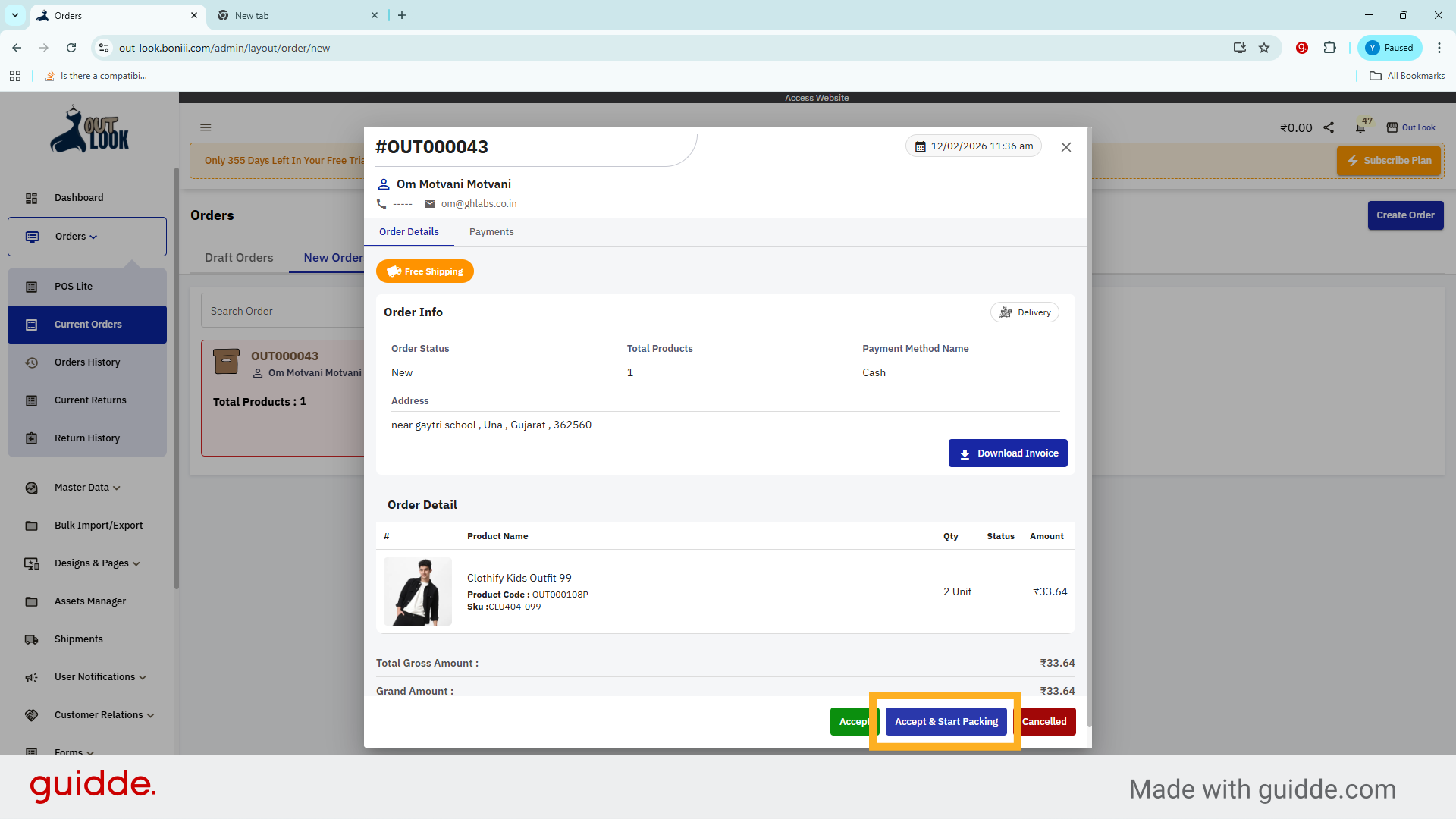Open Assets Manager in sidebar

[89, 601]
